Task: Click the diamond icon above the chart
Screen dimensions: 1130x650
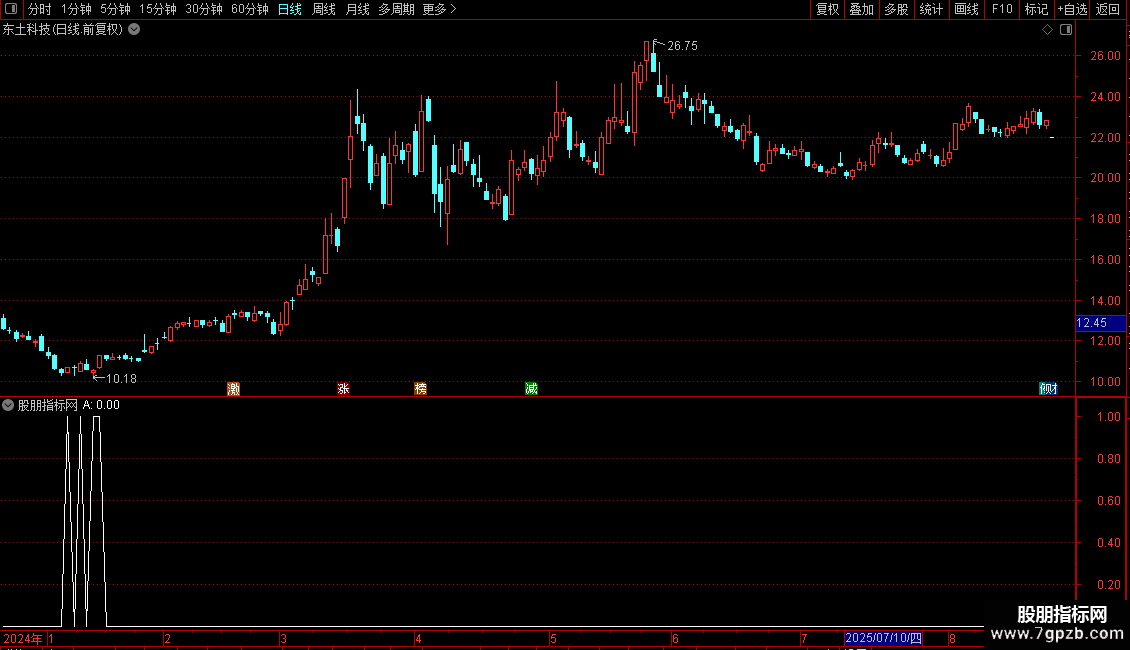Action: pyautogui.click(x=1047, y=30)
